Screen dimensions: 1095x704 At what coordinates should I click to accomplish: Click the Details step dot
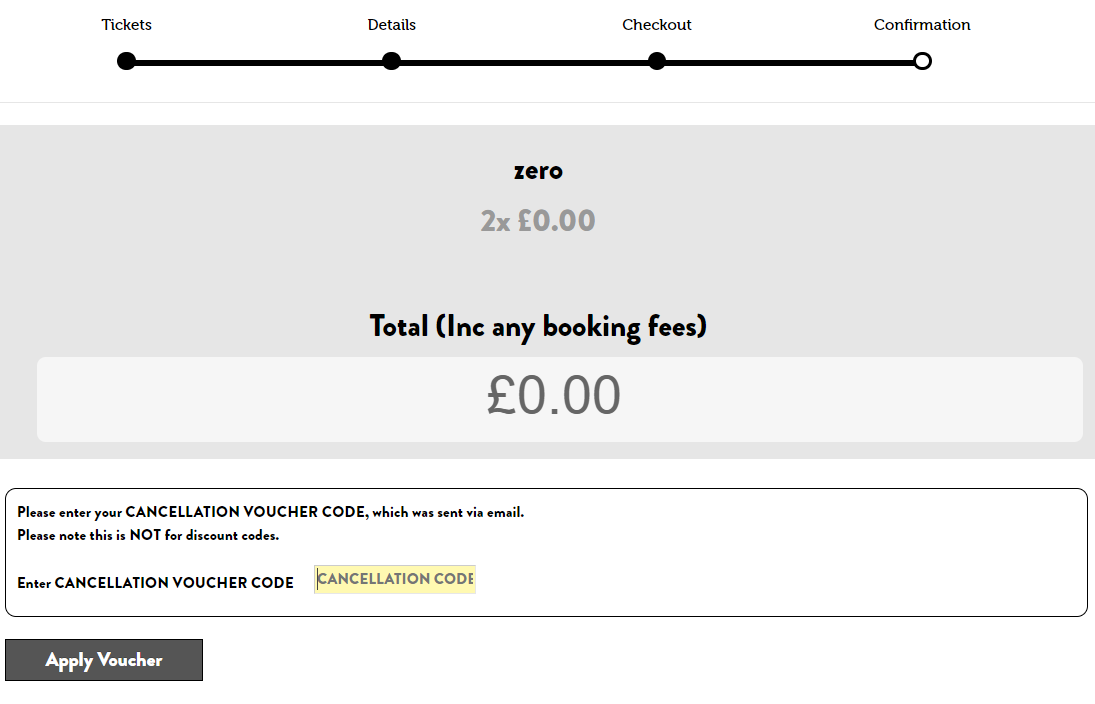pyautogui.click(x=391, y=62)
